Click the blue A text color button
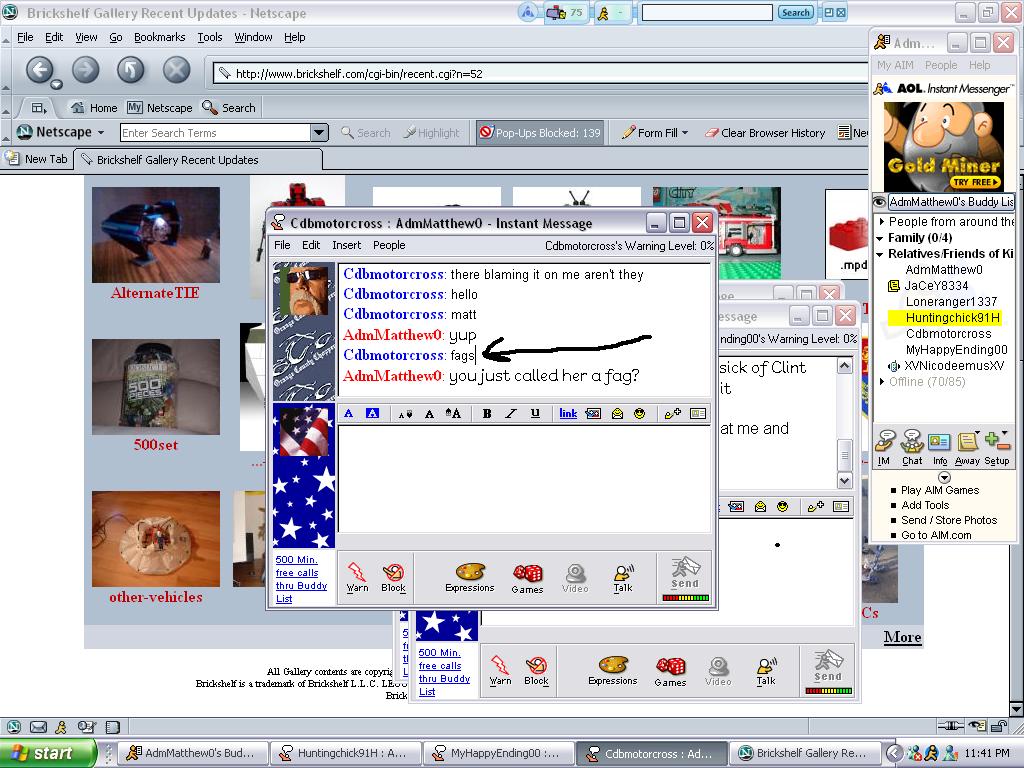1024x768 pixels. coord(348,413)
